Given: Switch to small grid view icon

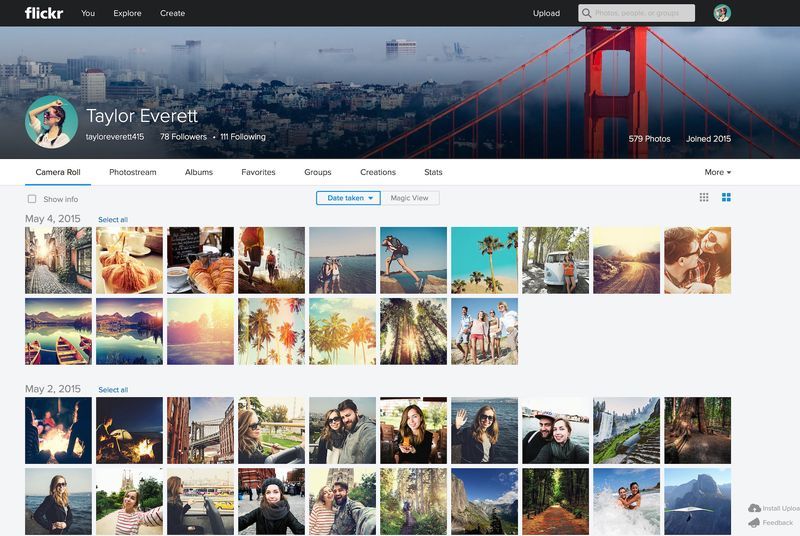Looking at the screenshot, I should tap(704, 198).
